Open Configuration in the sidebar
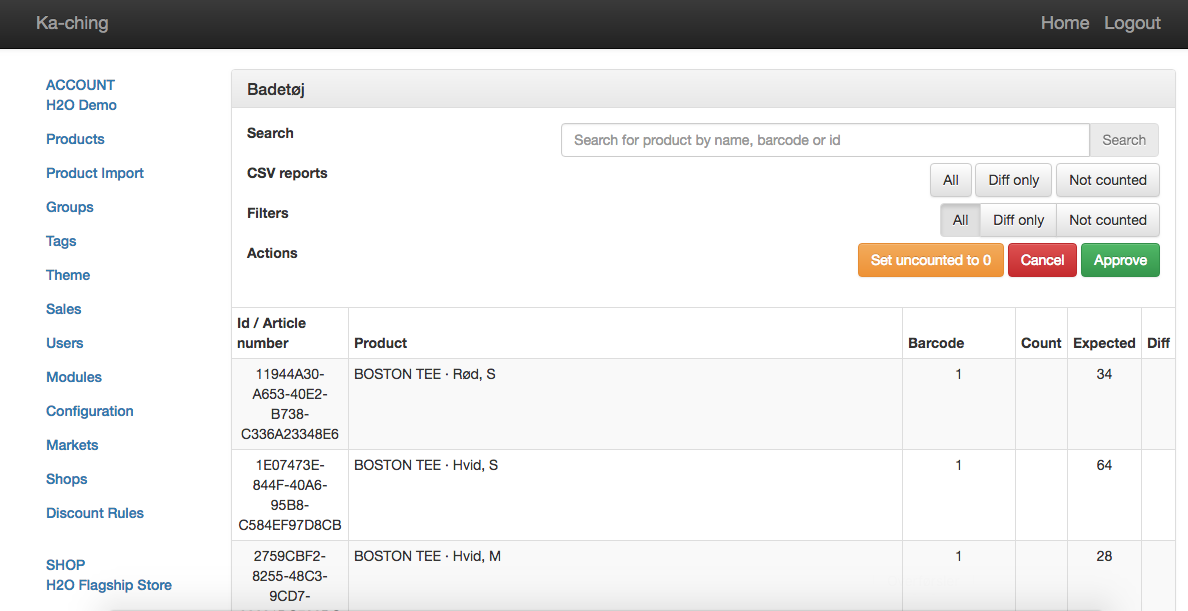The image size is (1188, 611). (89, 411)
